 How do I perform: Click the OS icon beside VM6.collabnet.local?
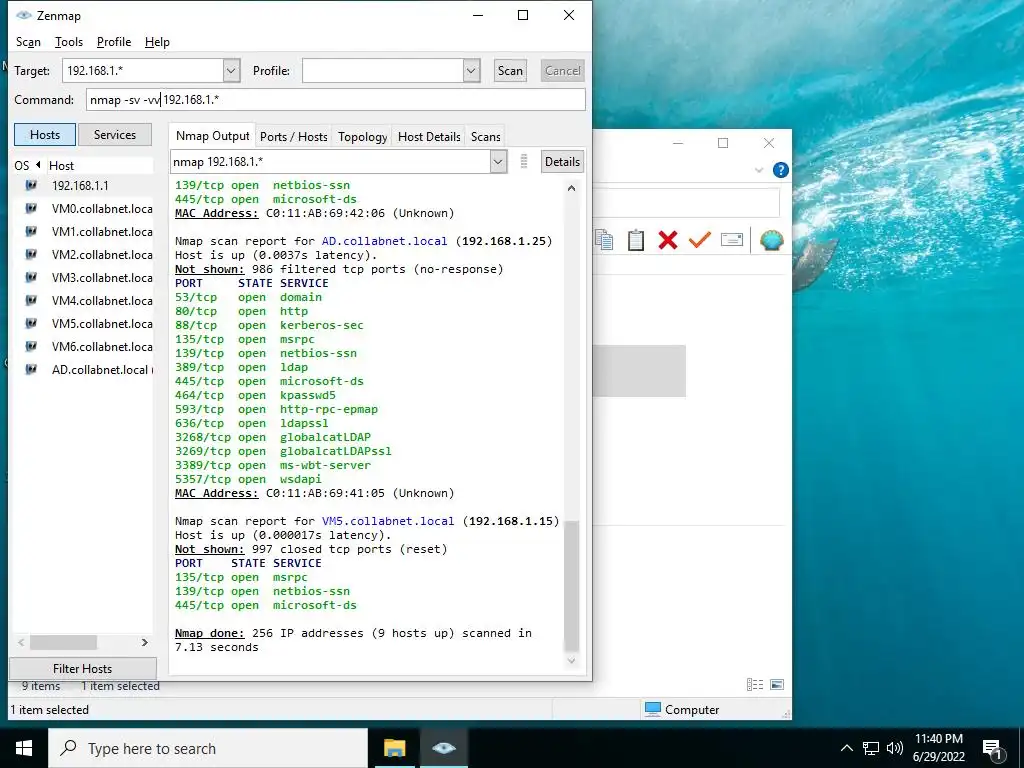coord(31,346)
